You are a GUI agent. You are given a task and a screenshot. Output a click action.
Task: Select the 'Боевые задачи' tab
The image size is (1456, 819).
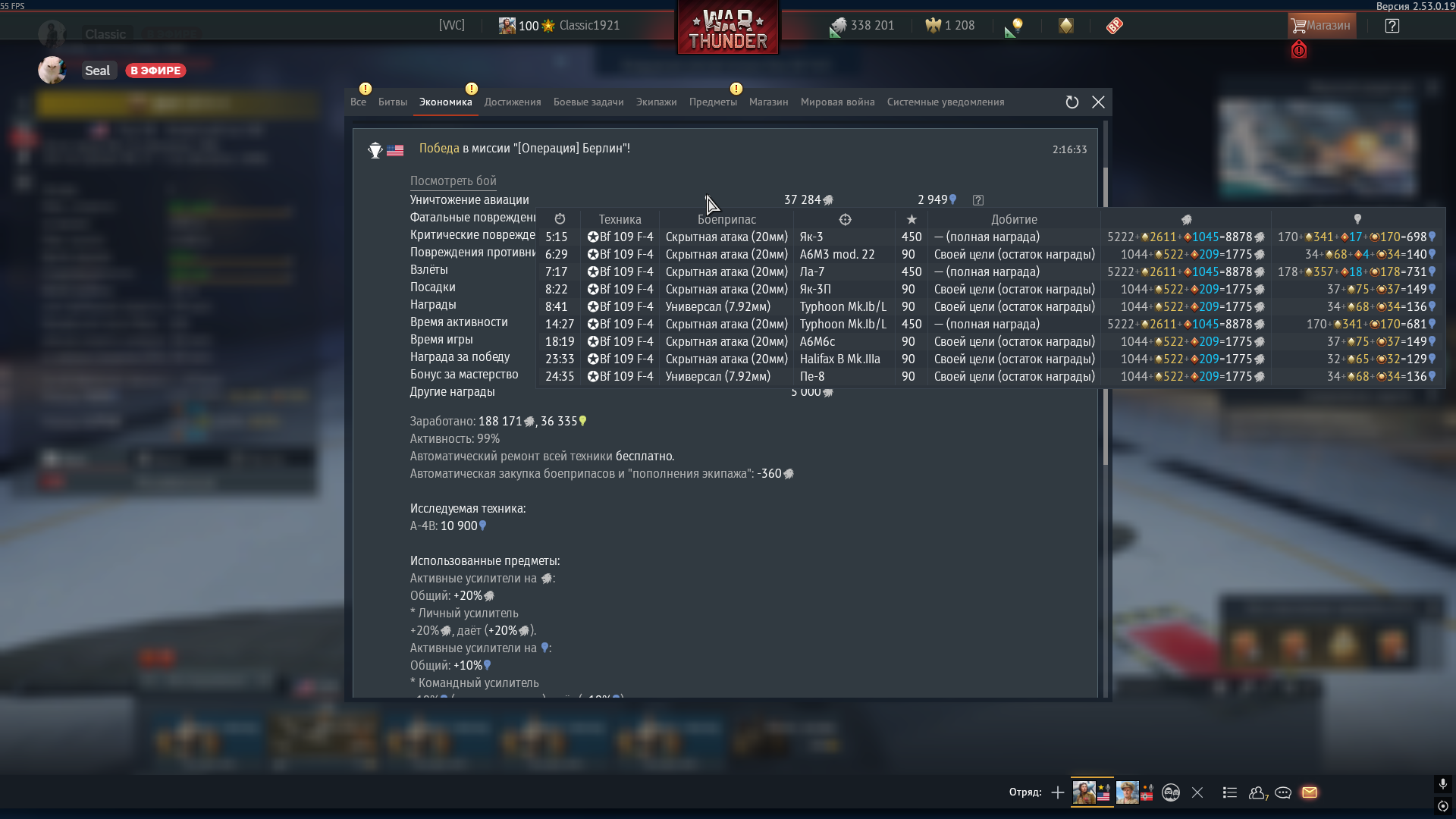[x=588, y=102]
